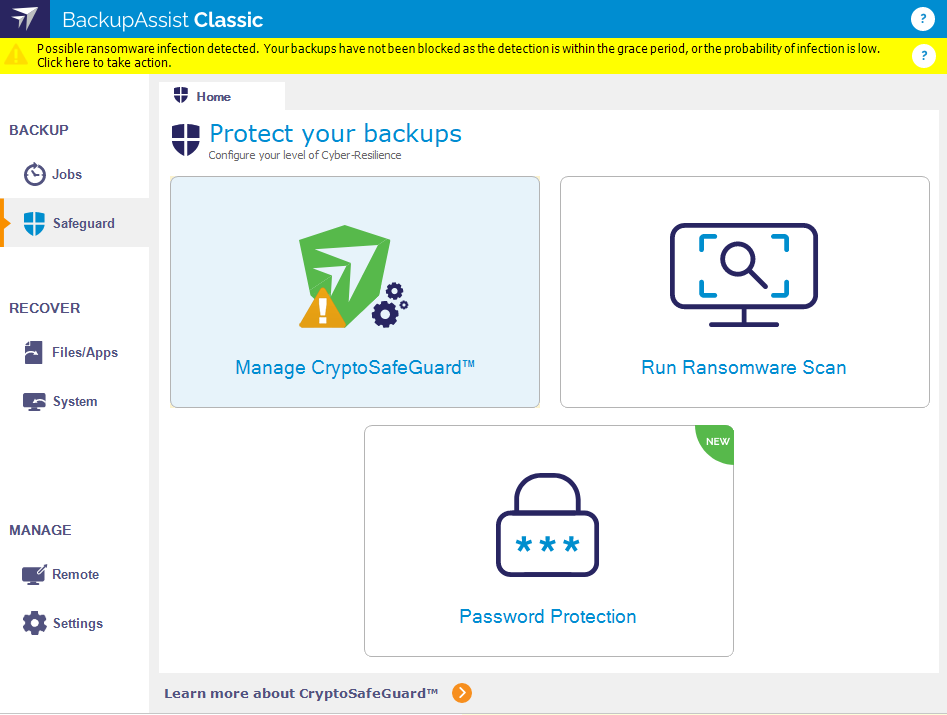This screenshot has height=715, width=947.
Task: Click the System monitor icon
Action: tap(34, 402)
